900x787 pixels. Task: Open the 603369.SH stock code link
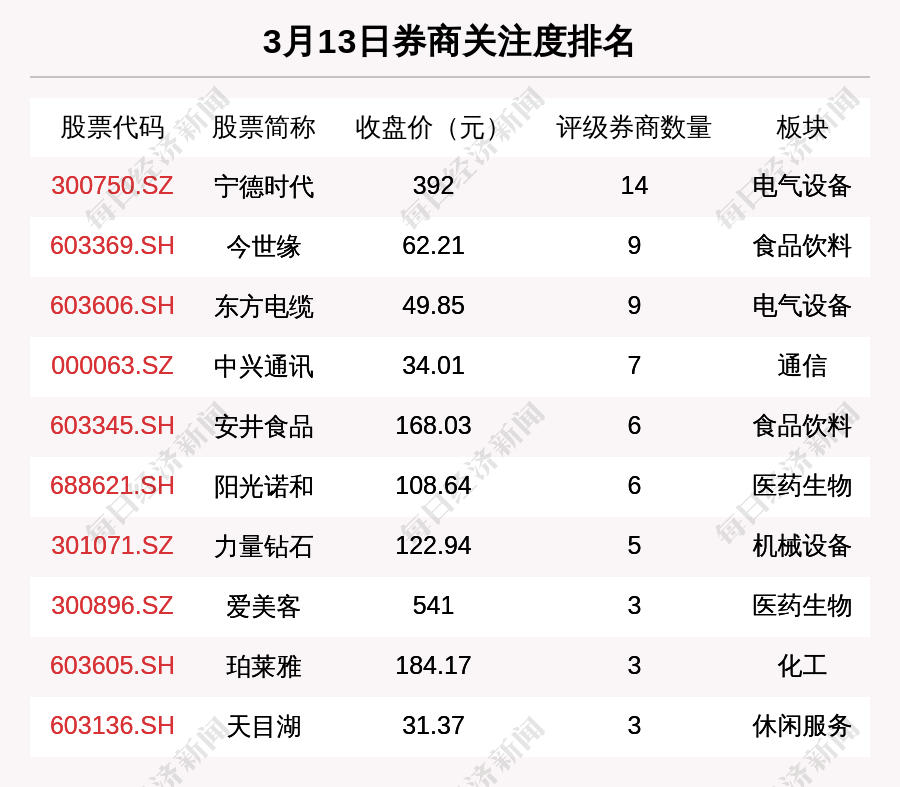(x=112, y=246)
